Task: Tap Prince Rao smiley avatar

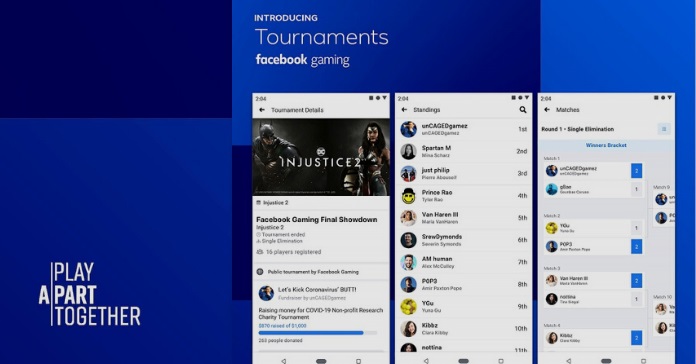Action: [408, 196]
